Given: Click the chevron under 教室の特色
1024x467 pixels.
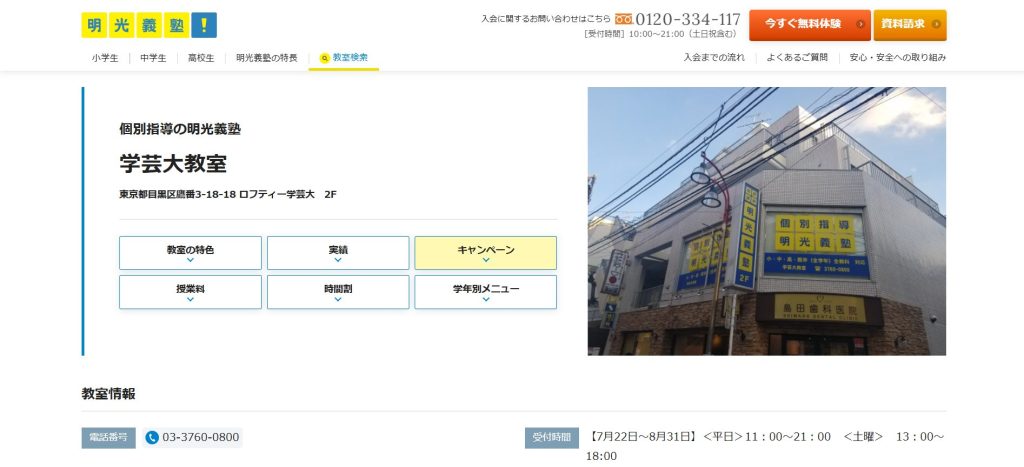Looking at the screenshot, I should click(x=190, y=260).
